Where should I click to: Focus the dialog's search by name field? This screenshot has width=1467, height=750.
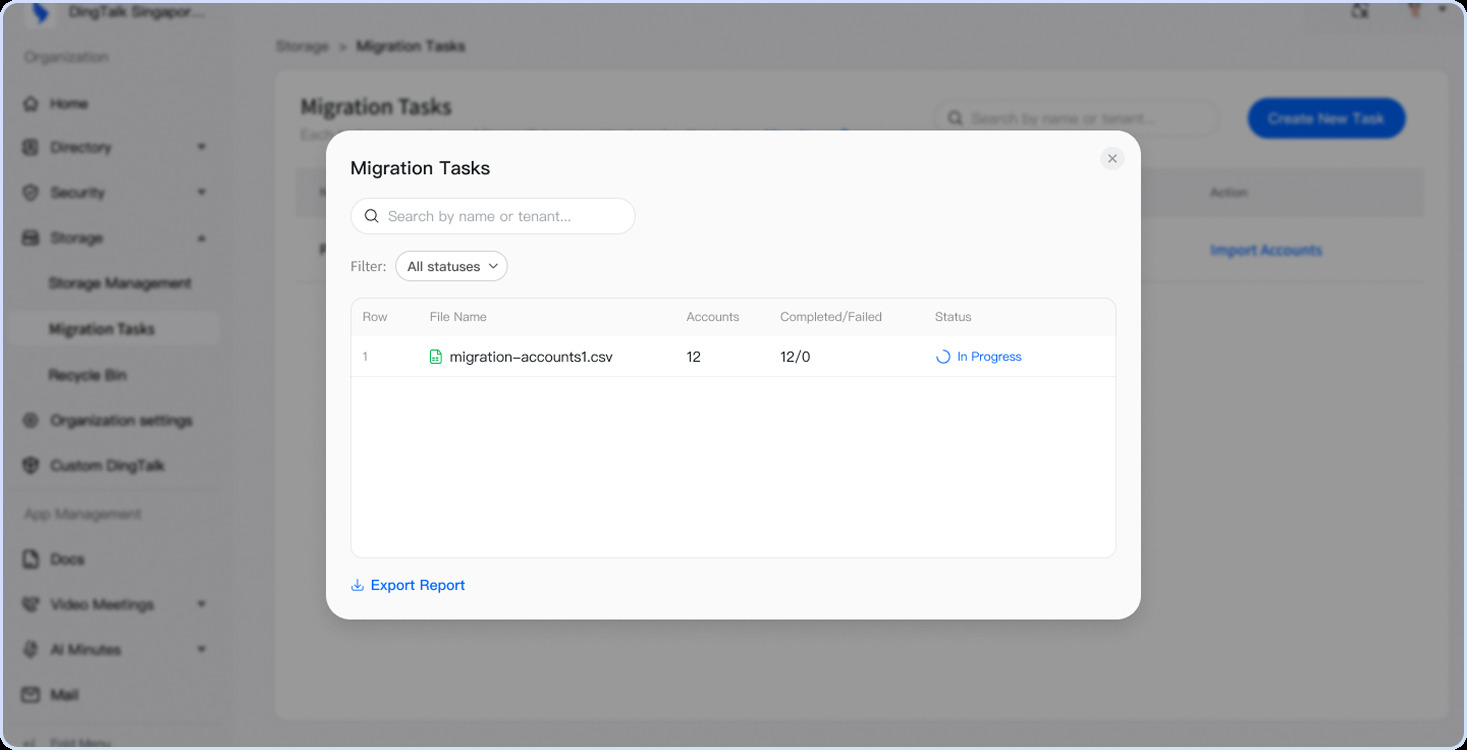coord(493,216)
